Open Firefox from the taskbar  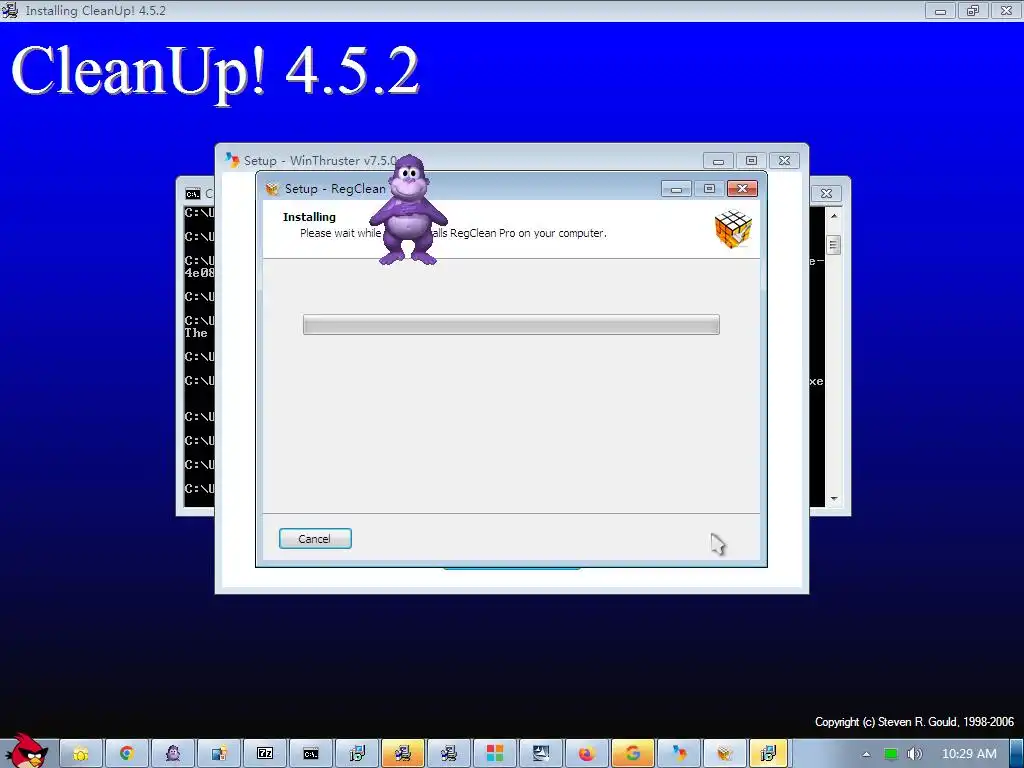[x=586, y=754]
